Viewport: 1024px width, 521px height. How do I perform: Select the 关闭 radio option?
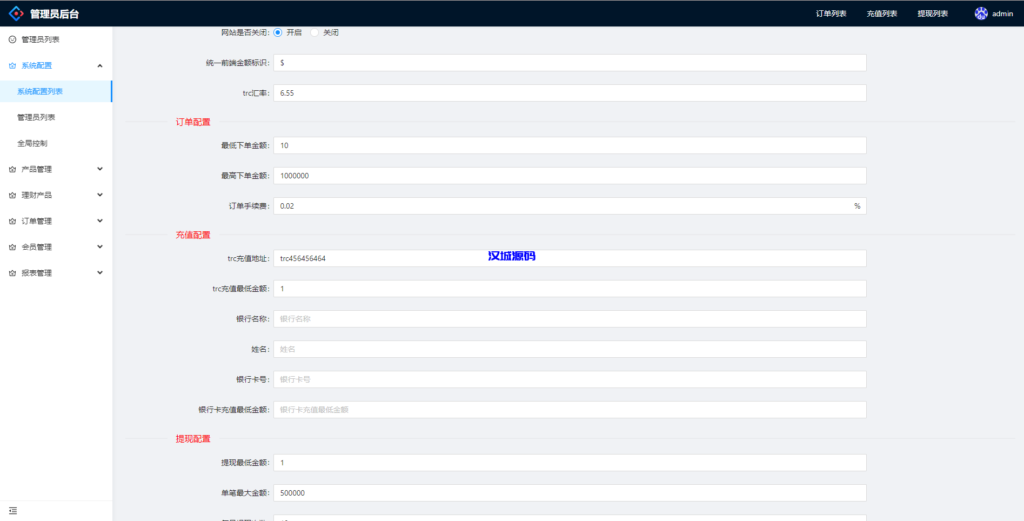coord(315,32)
